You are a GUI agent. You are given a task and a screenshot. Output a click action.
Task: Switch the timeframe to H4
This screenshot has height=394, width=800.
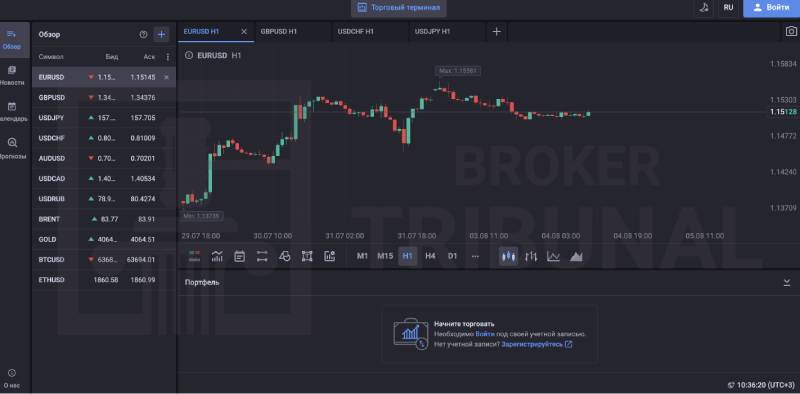430,256
